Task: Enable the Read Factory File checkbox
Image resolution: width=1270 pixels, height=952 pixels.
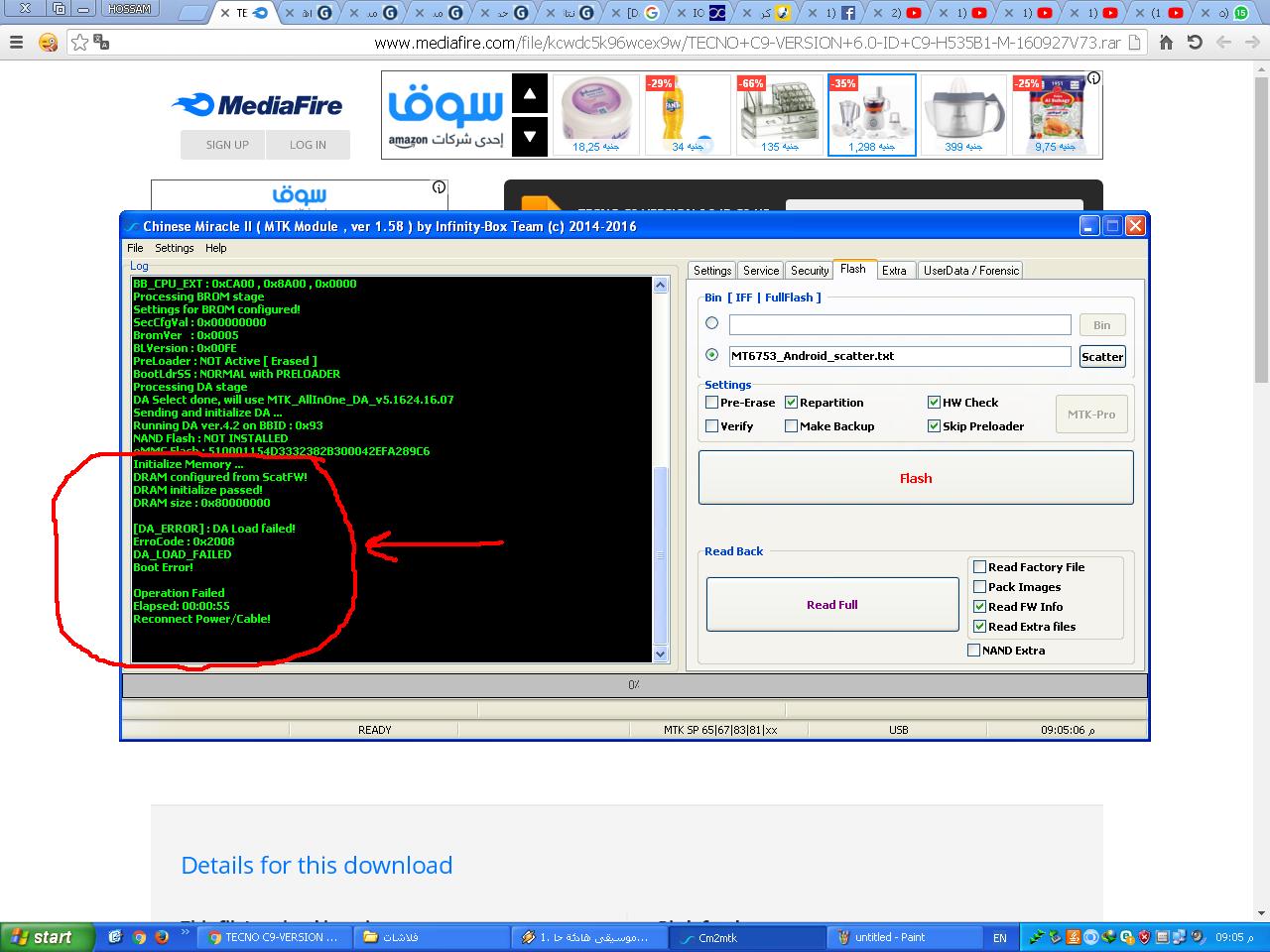Action: tap(979, 567)
